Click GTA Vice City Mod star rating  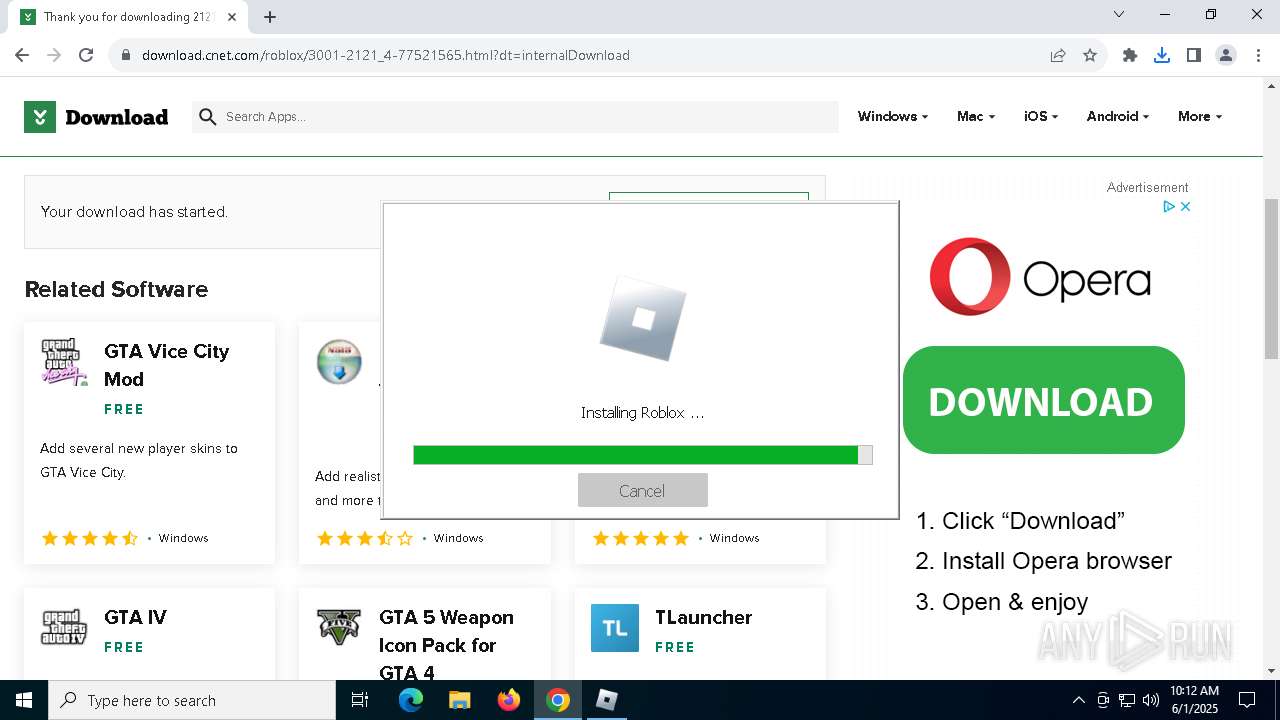click(90, 538)
